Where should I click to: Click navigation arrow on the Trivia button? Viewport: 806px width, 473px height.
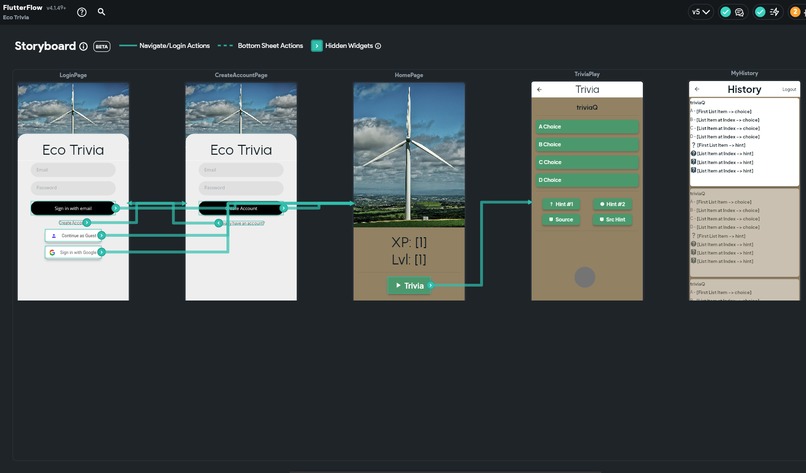(x=431, y=285)
